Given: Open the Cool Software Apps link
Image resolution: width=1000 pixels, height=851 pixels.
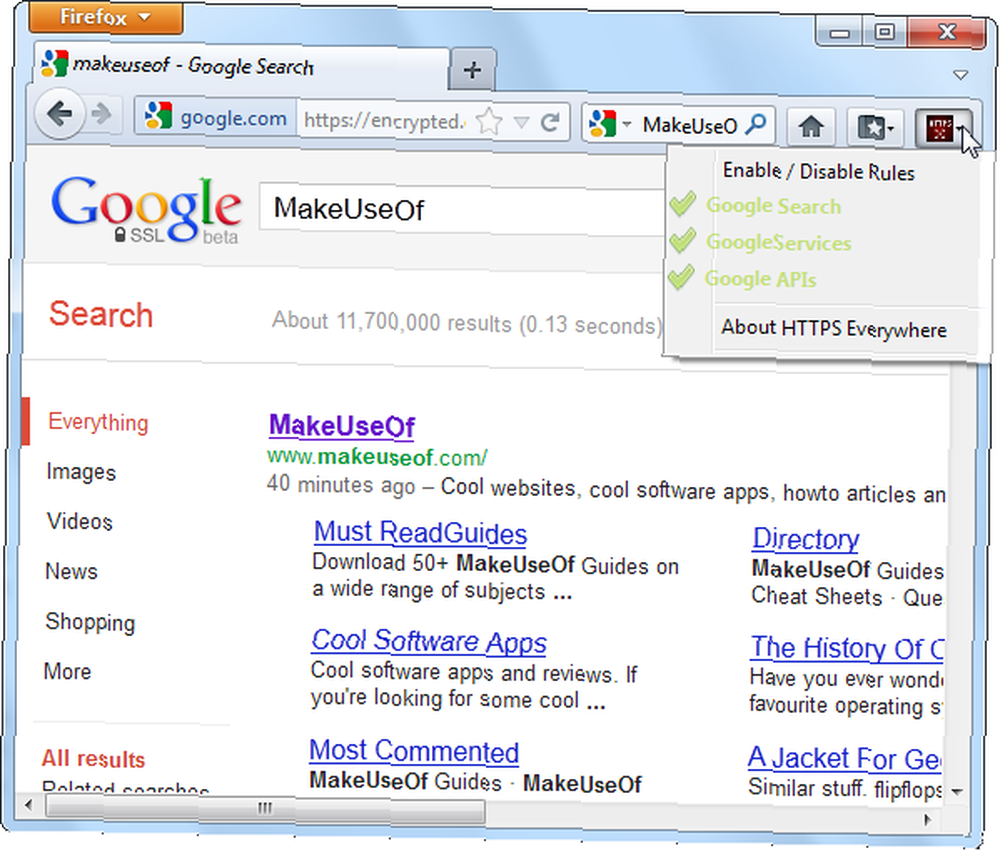Looking at the screenshot, I should tap(429, 642).
